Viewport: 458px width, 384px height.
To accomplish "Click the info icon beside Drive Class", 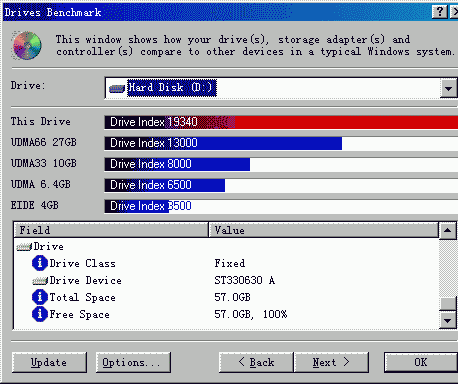I will coord(40,263).
